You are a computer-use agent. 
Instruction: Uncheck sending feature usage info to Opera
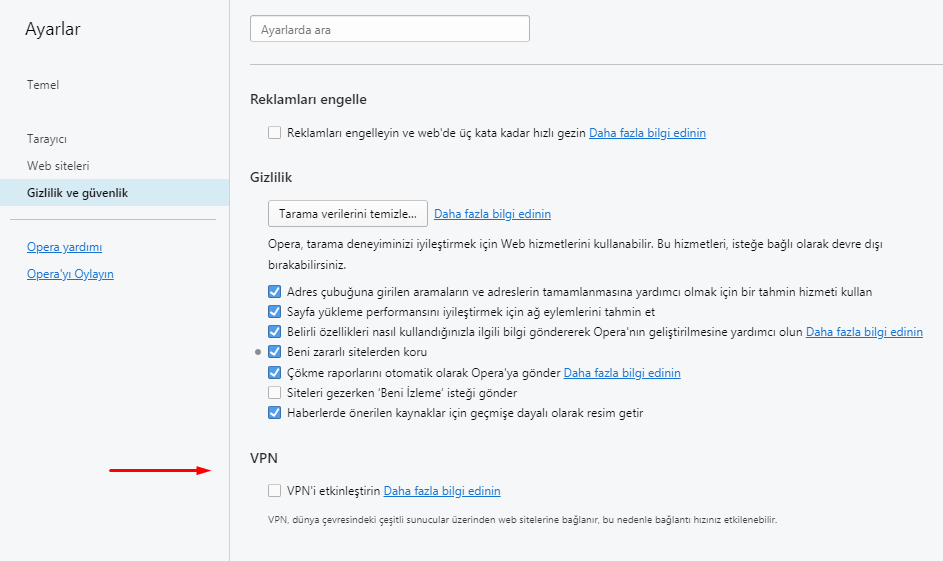click(274, 331)
